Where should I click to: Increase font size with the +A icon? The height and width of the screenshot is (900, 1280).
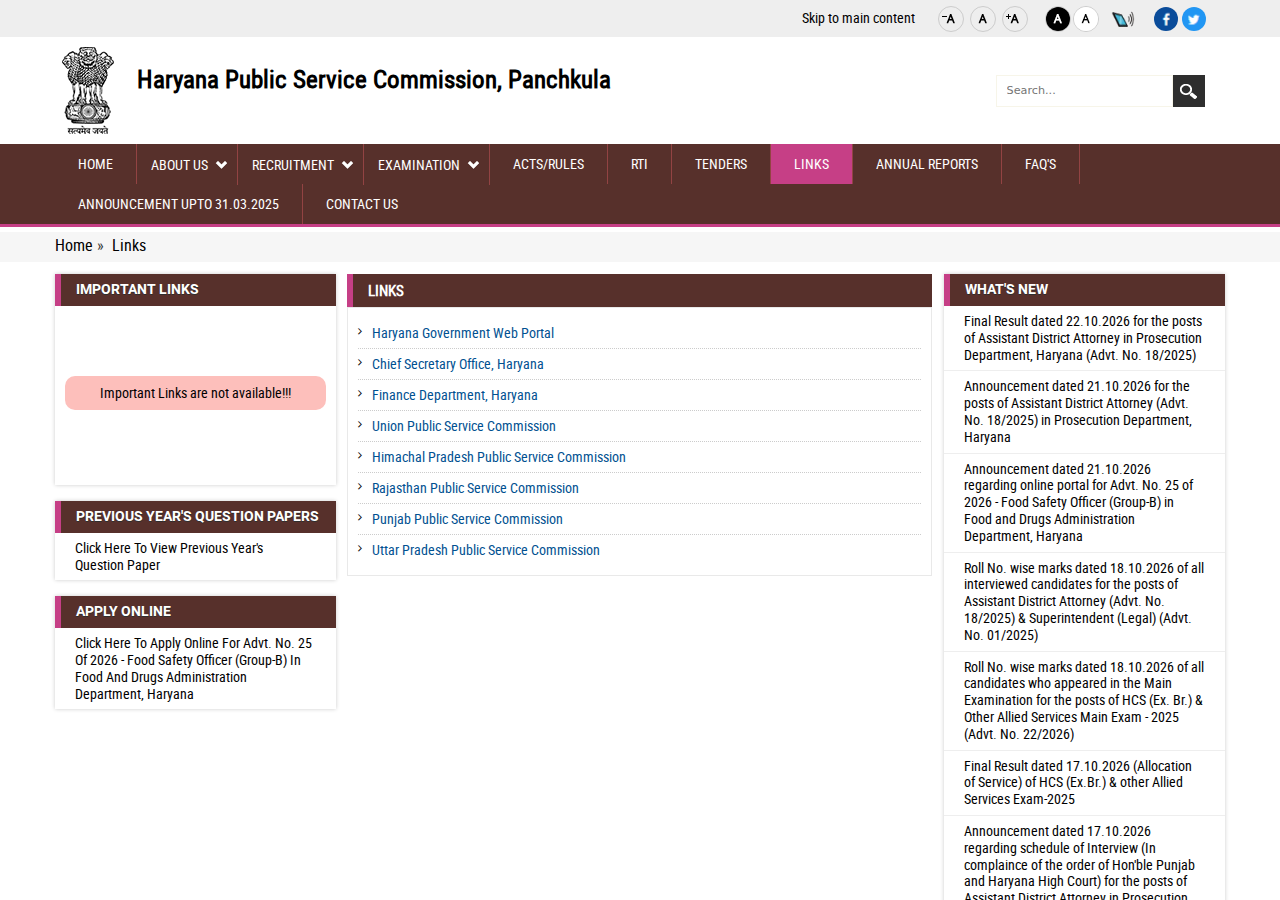[x=1015, y=19]
